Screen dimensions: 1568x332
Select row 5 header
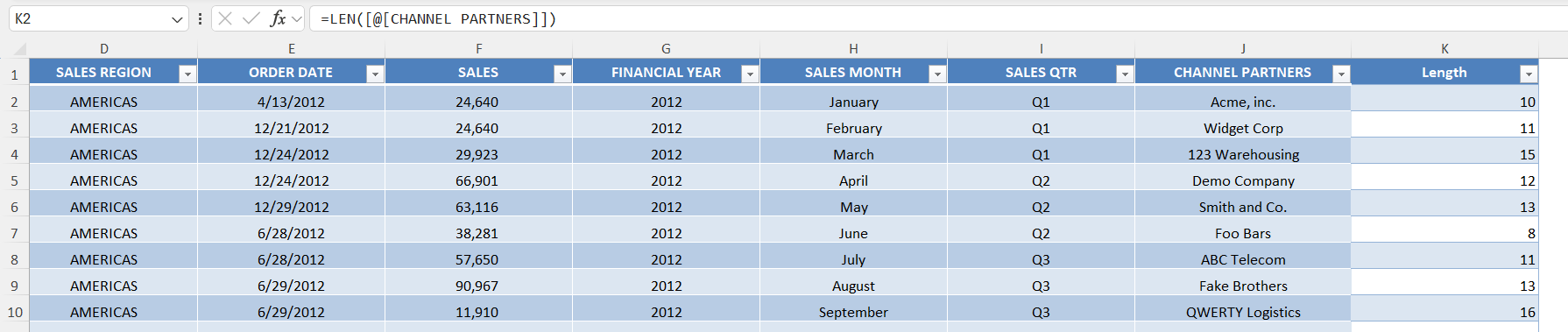14,180
